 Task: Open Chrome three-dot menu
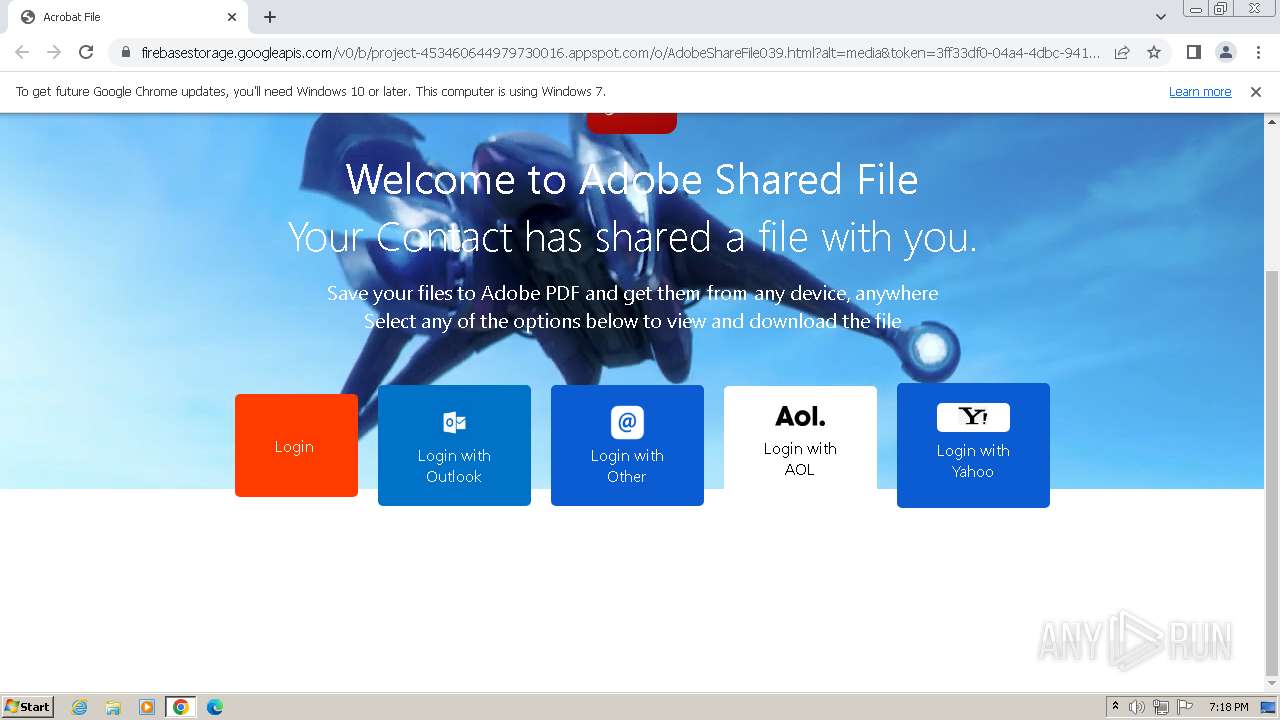[1258, 52]
